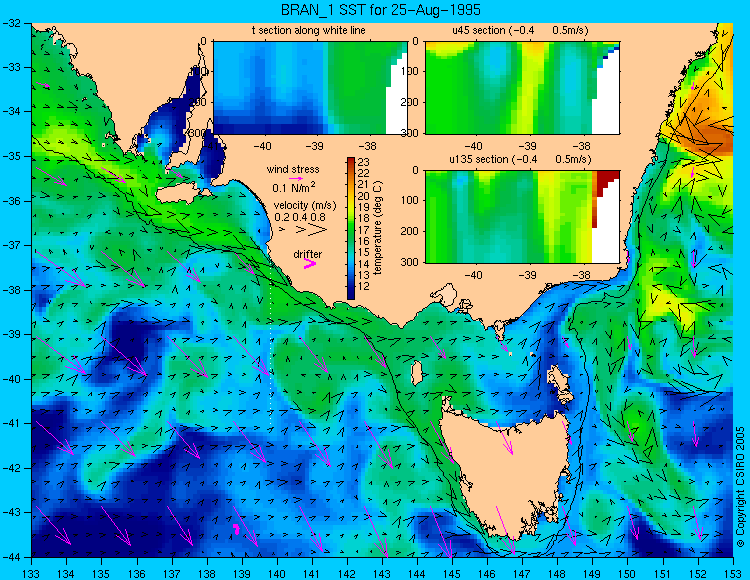Click the '-40' label under the t section
This screenshot has width=750, height=580.
coord(262,146)
